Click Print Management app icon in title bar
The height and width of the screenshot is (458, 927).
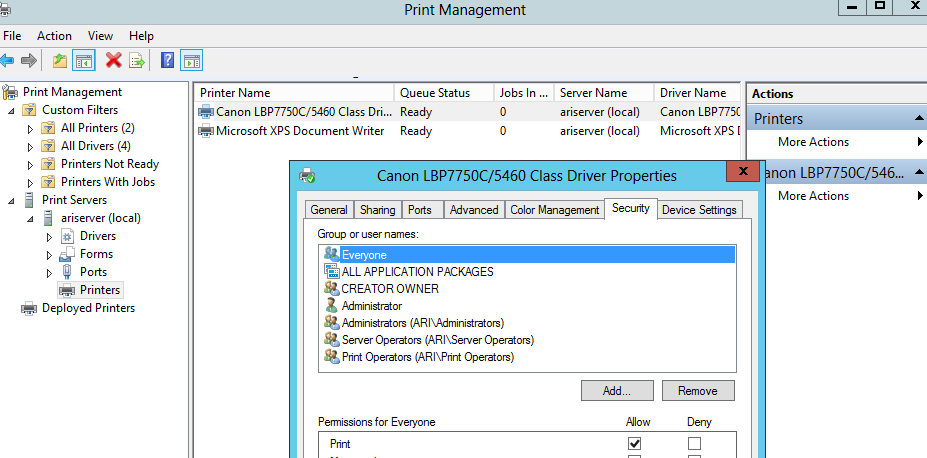[4, 8]
